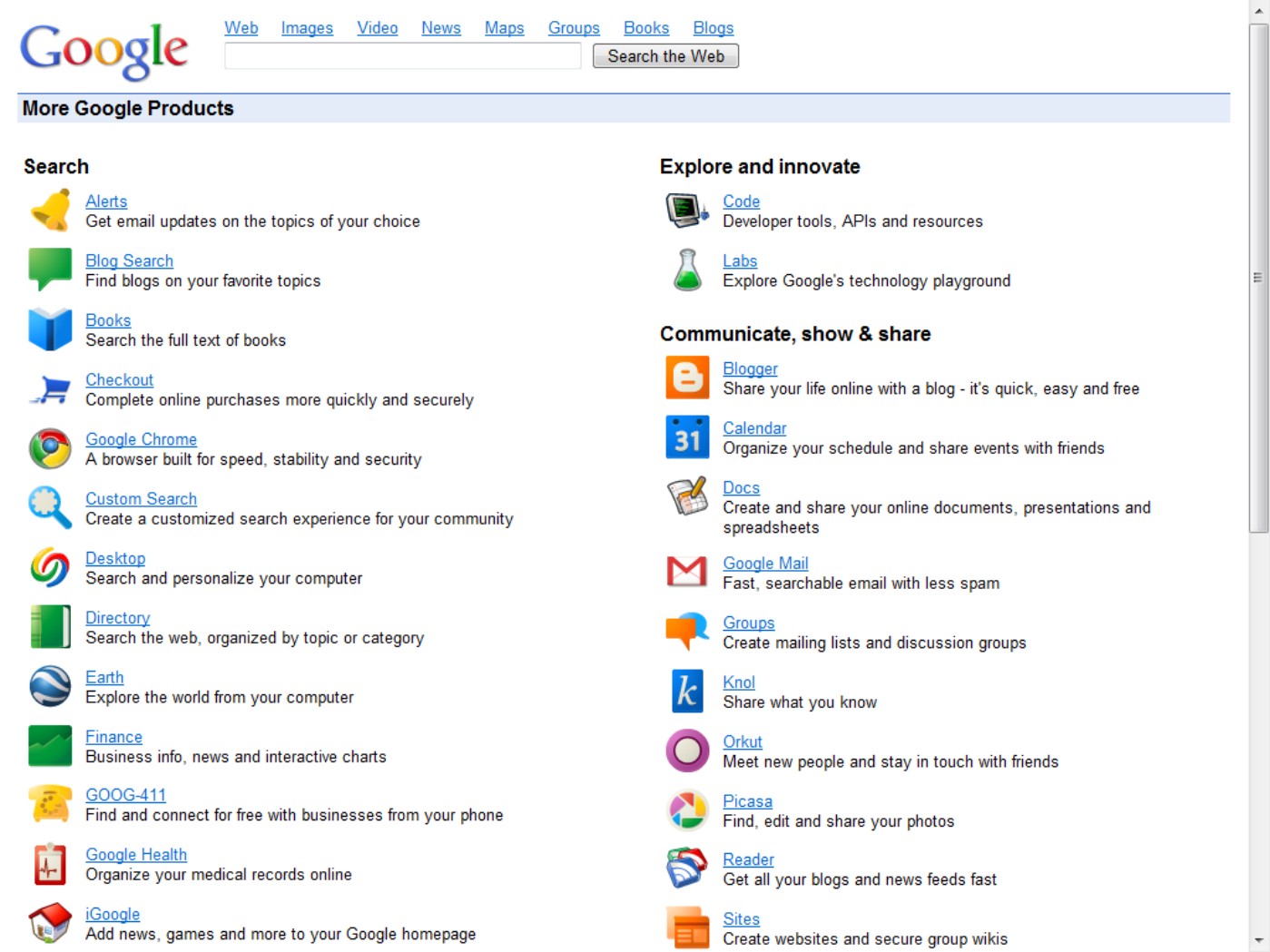Click the Labs green flask icon
Image resolution: width=1270 pixels, height=952 pixels.
(687, 270)
